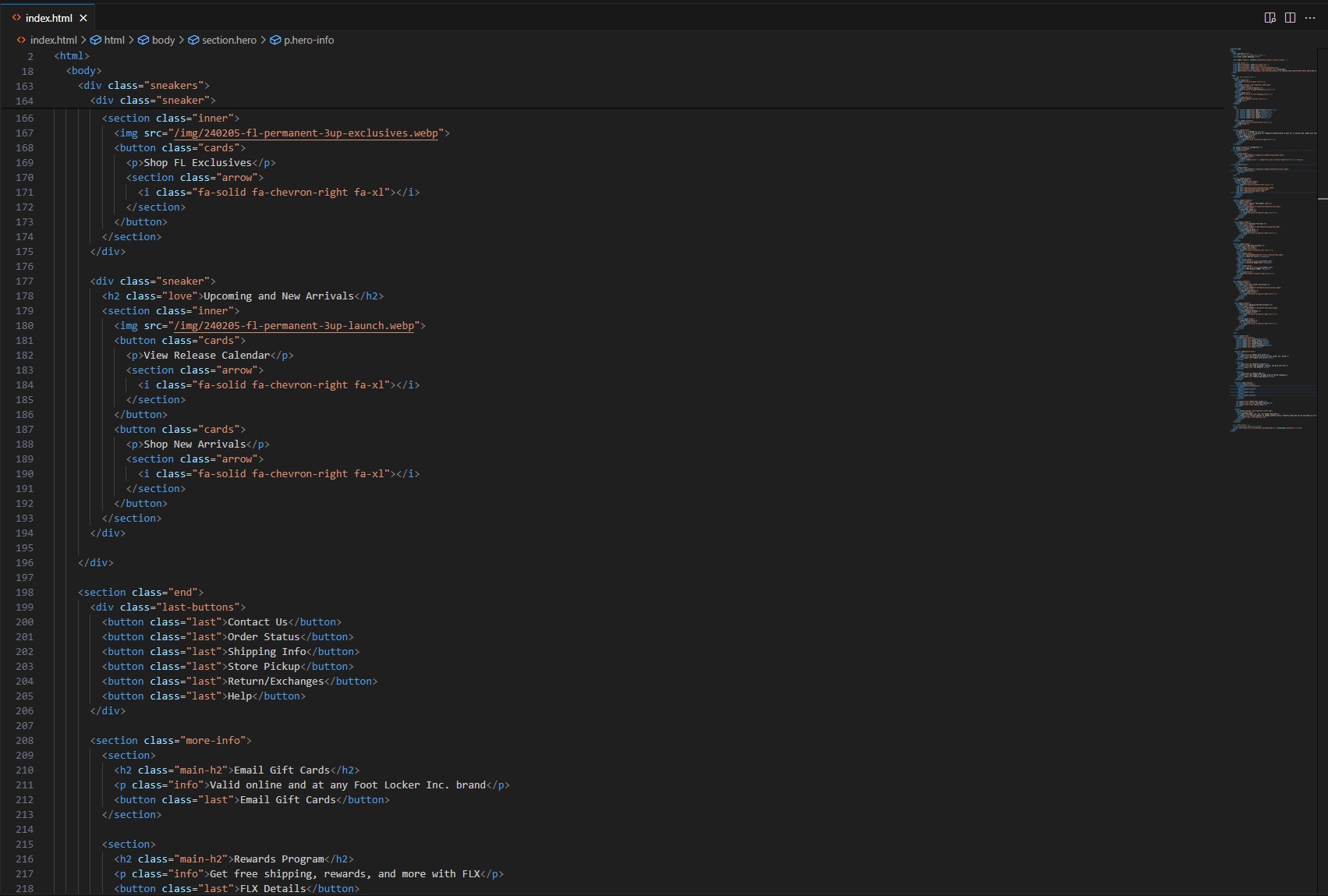Open the section.hero breadcrumb item
The image size is (1328, 896).
tap(228, 41)
